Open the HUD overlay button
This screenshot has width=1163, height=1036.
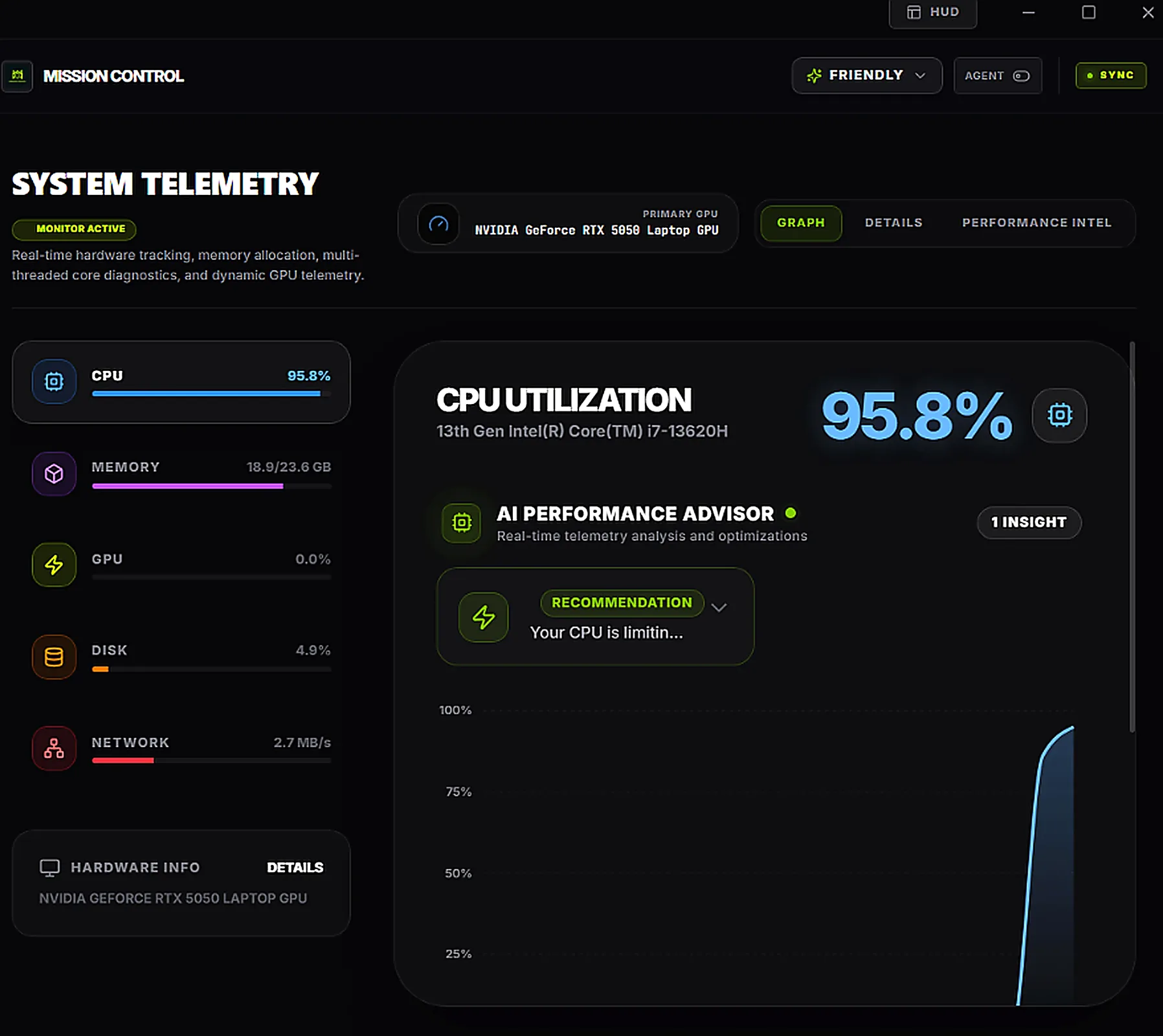point(933,13)
